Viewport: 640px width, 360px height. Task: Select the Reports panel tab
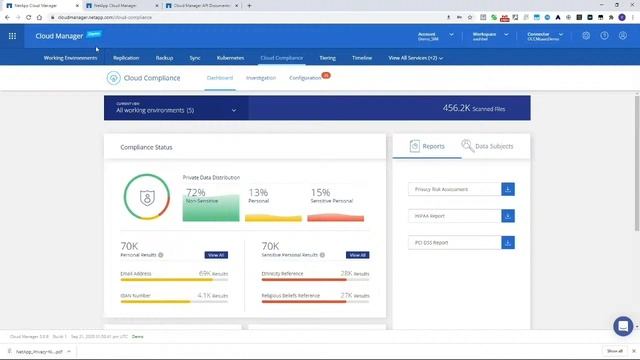pyautogui.click(x=427, y=146)
